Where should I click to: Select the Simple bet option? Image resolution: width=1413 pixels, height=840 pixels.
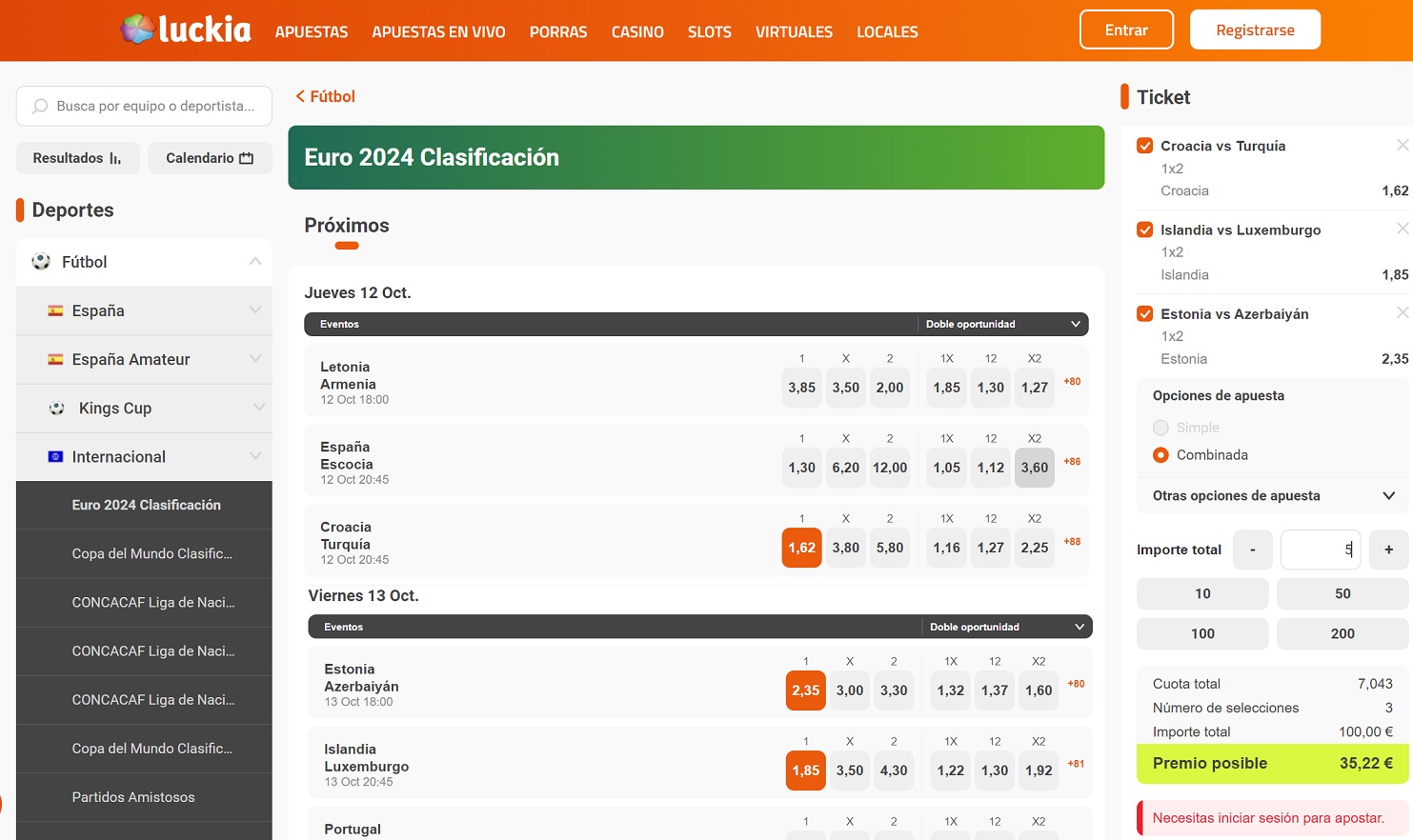pos(1161,428)
